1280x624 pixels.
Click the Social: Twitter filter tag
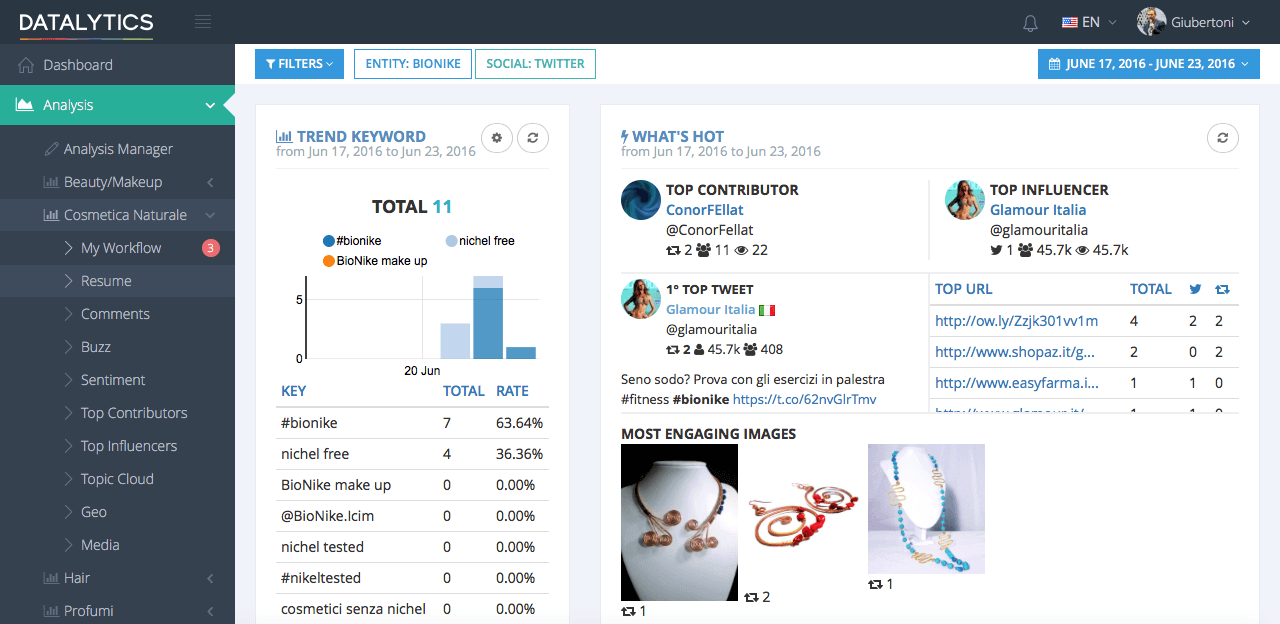[535, 64]
